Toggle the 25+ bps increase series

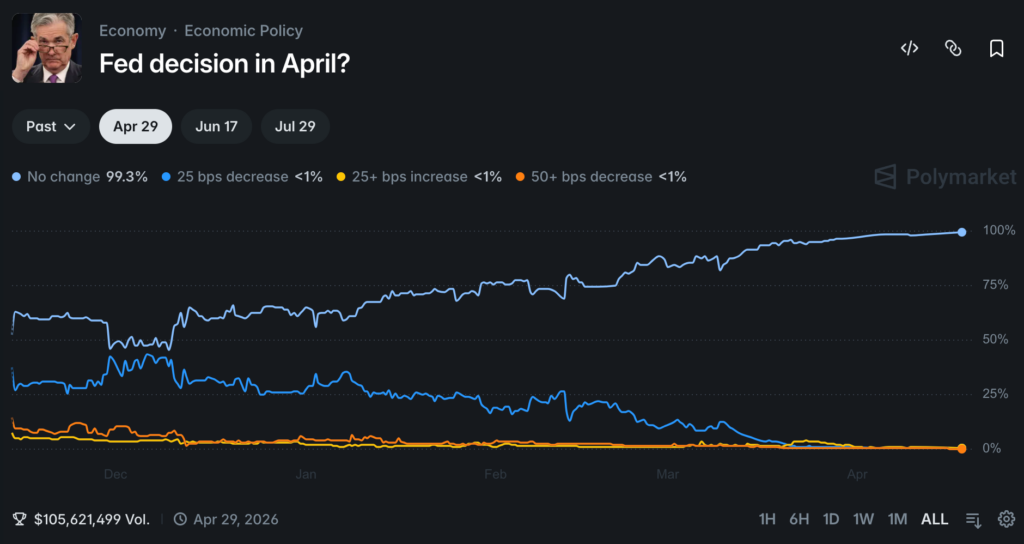(417, 177)
